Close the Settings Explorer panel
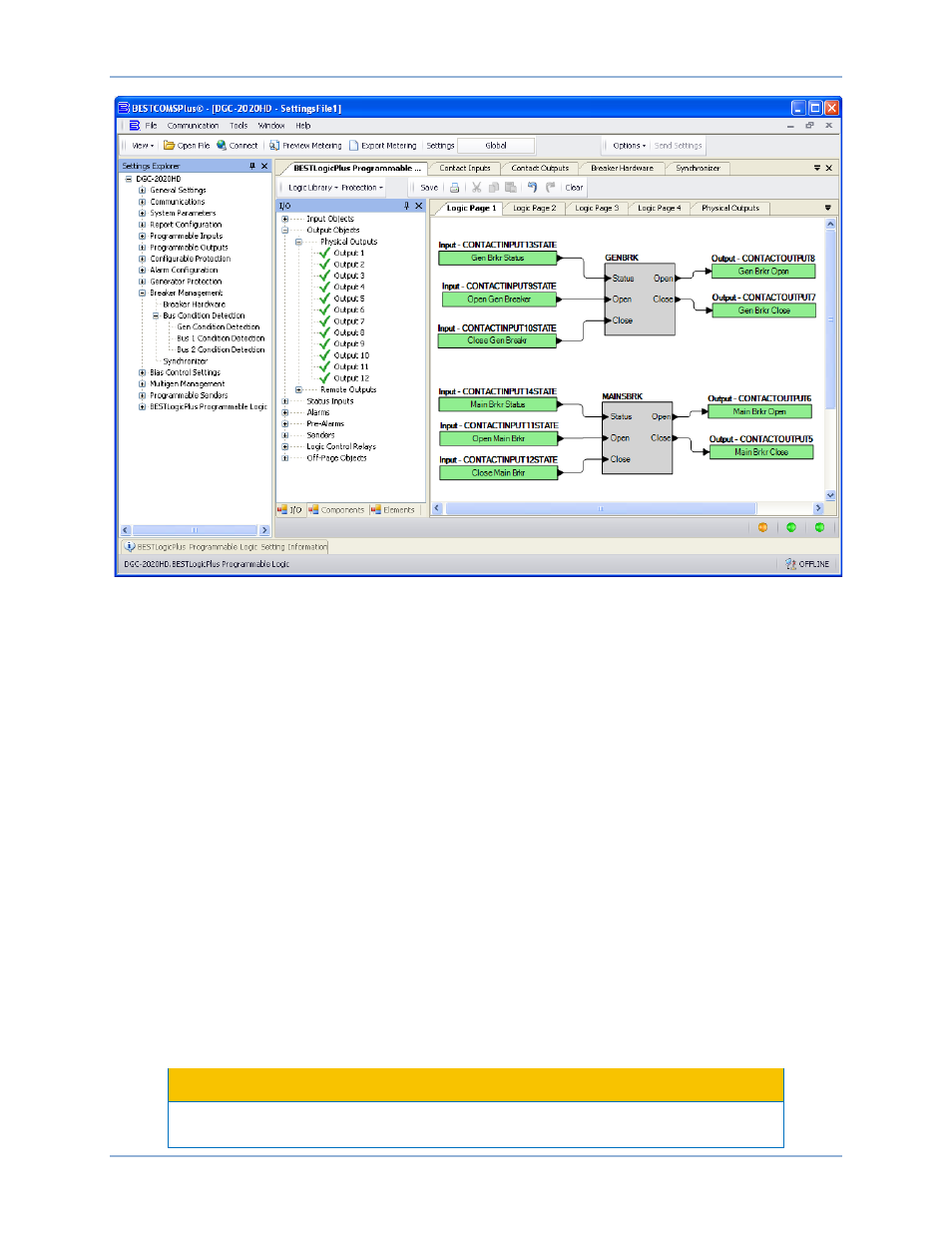 pyautogui.click(x=264, y=167)
